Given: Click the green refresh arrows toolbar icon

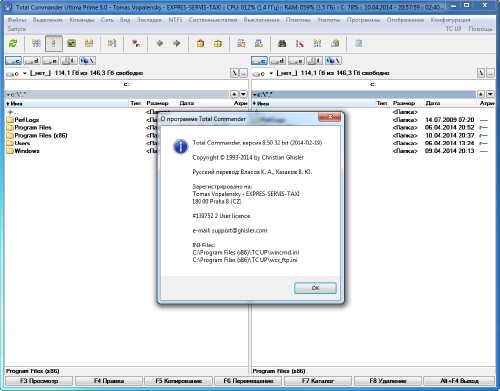Looking at the screenshot, I should click(x=13, y=43).
